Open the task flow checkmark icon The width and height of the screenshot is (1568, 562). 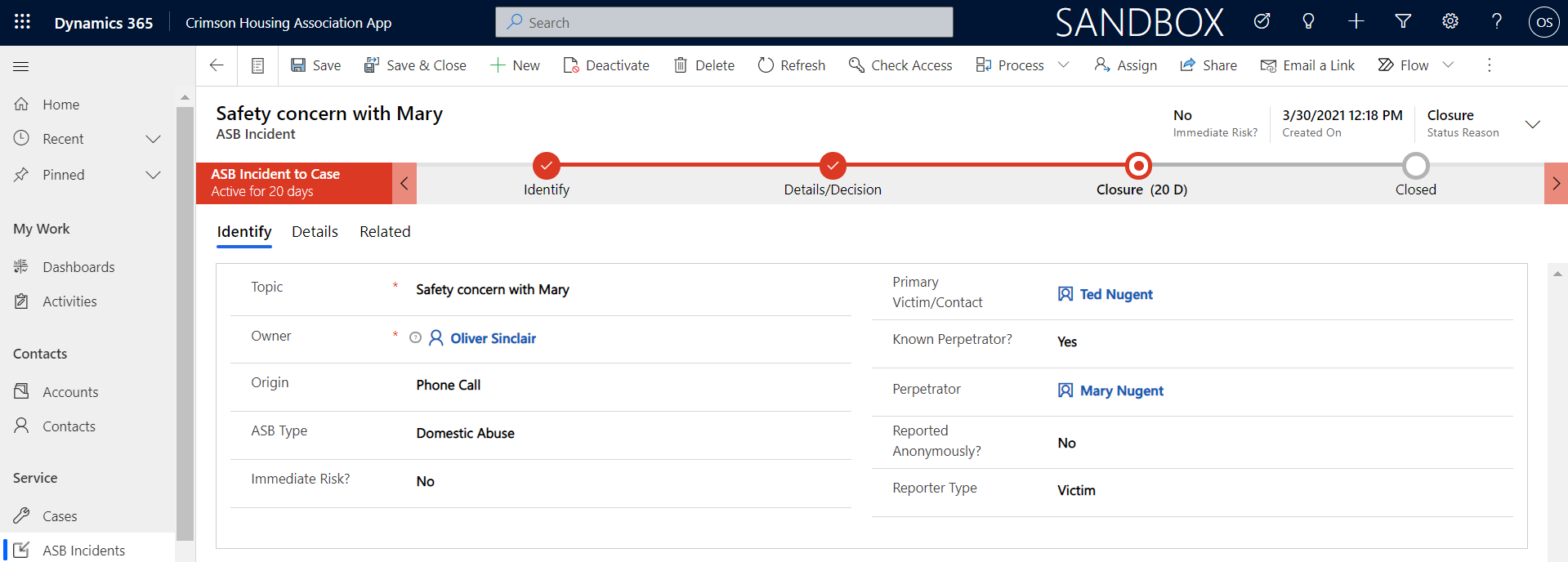tap(1262, 22)
